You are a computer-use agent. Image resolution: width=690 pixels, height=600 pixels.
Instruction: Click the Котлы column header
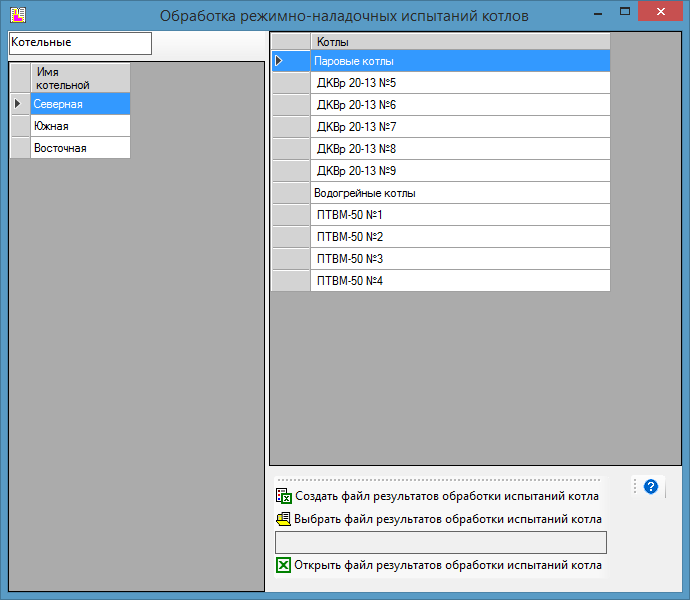pyautogui.click(x=460, y=42)
